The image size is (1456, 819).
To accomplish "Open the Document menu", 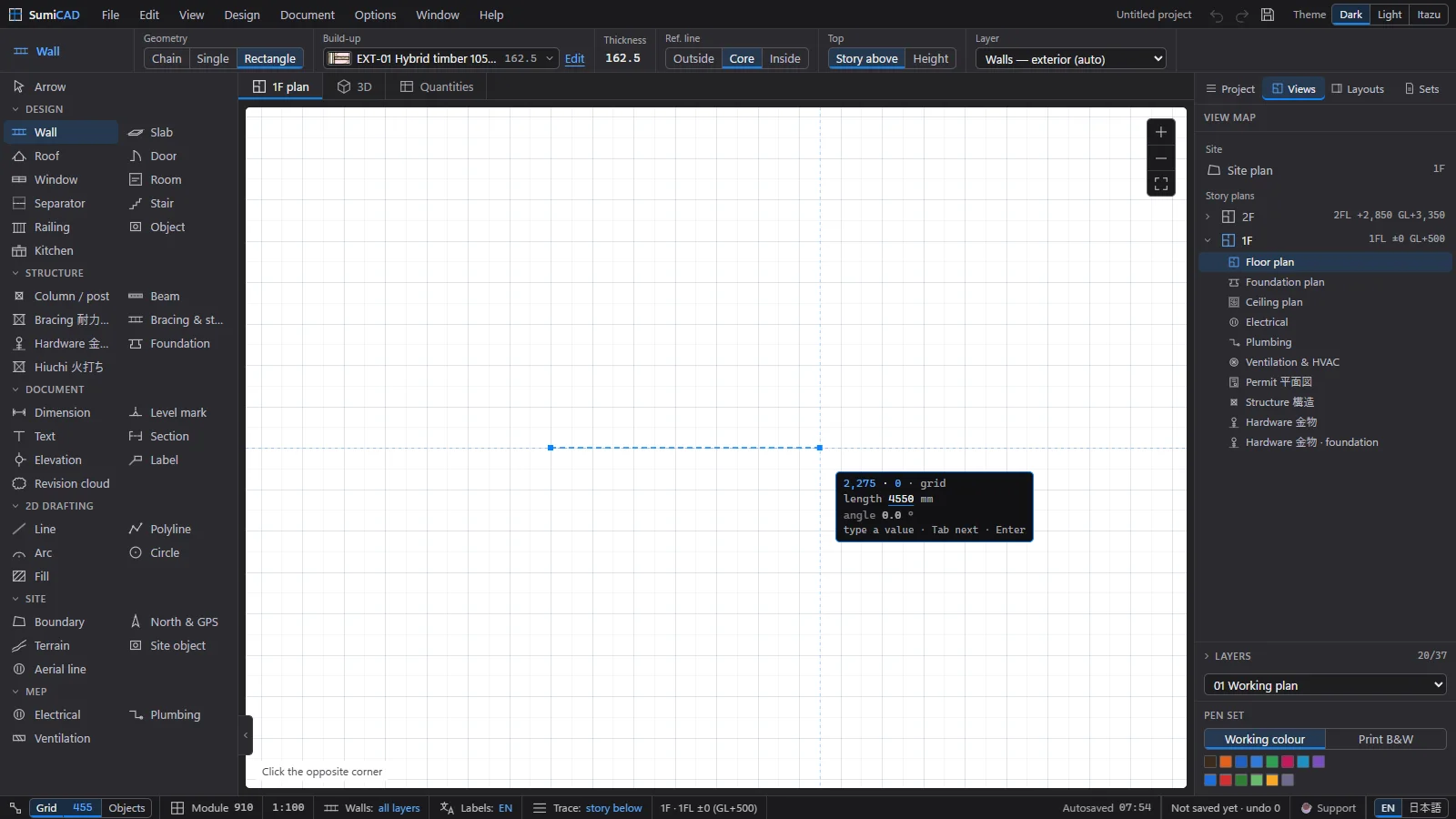I will tap(308, 15).
